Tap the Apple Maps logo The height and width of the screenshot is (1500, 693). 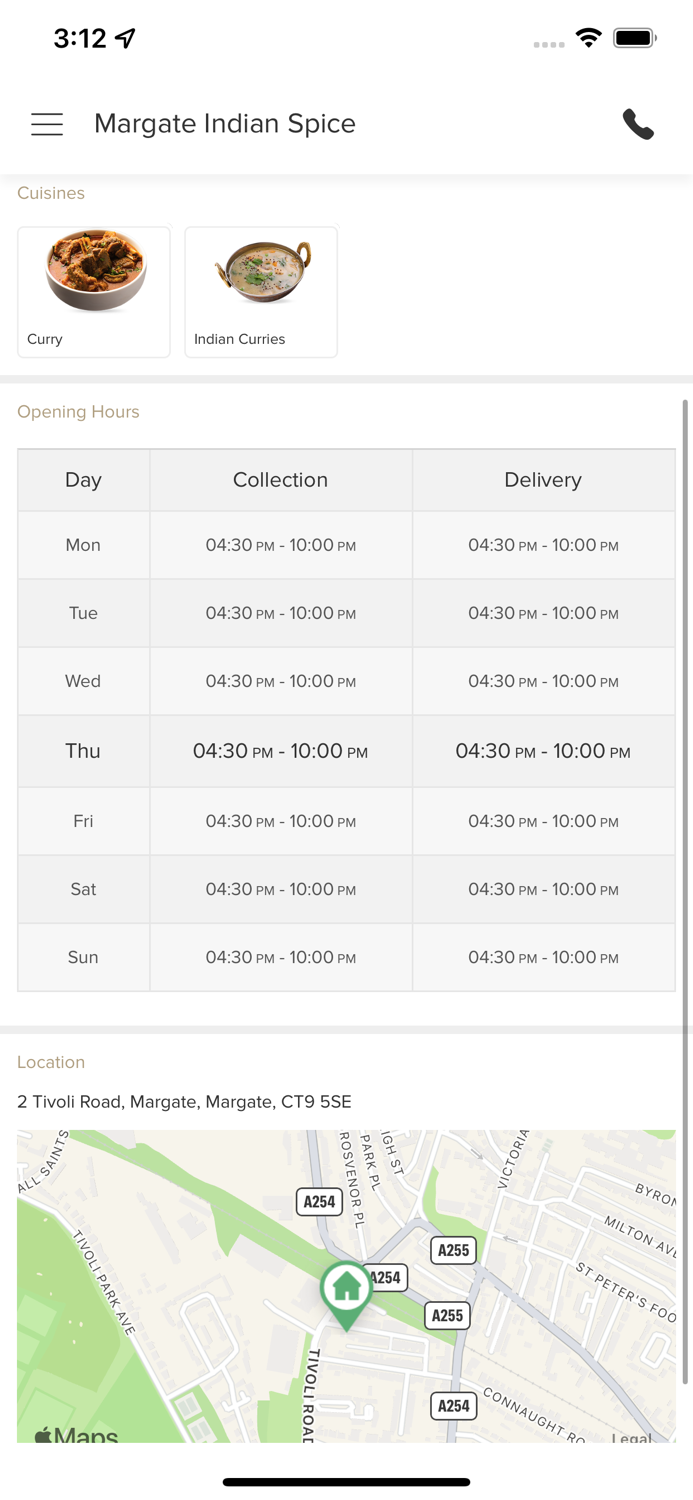pyautogui.click(x=77, y=1435)
